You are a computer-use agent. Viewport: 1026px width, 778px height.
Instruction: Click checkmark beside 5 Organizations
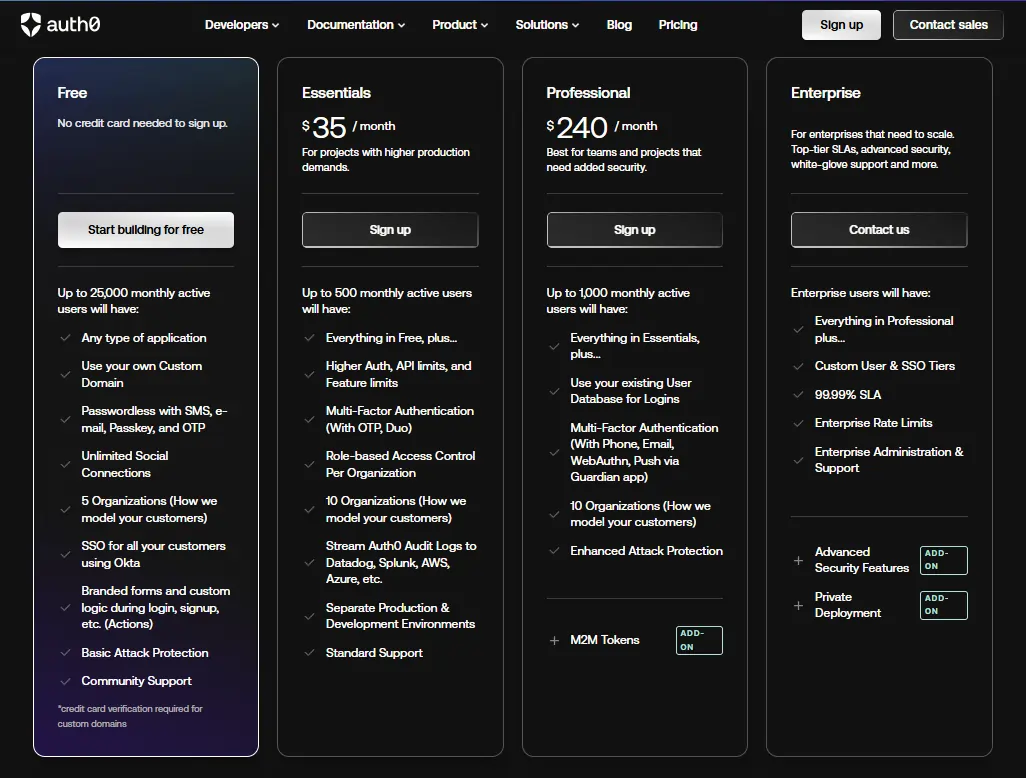coord(65,509)
